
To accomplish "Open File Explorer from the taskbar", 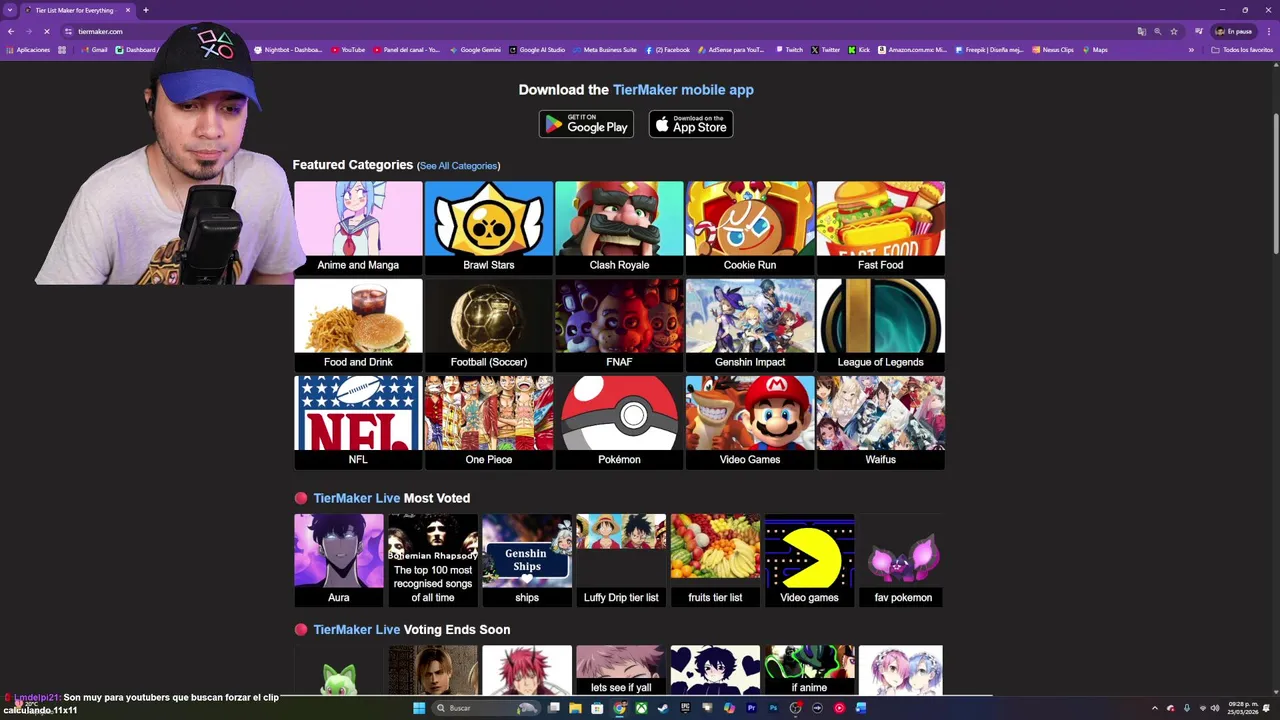I will pos(575,708).
